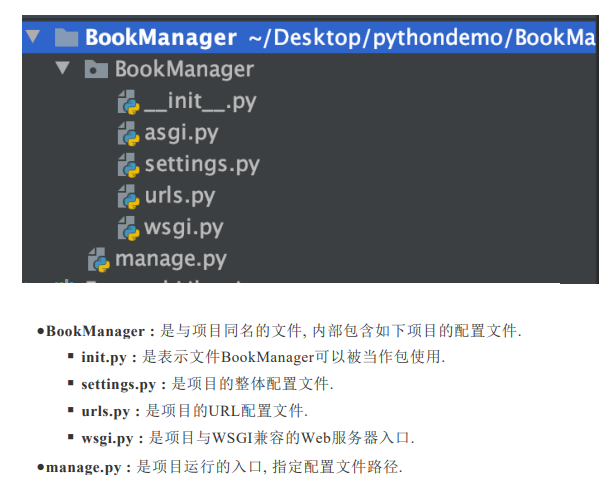Collapse the inner BookManager package folder
This screenshot has width=614, height=499.
pos(63,68)
